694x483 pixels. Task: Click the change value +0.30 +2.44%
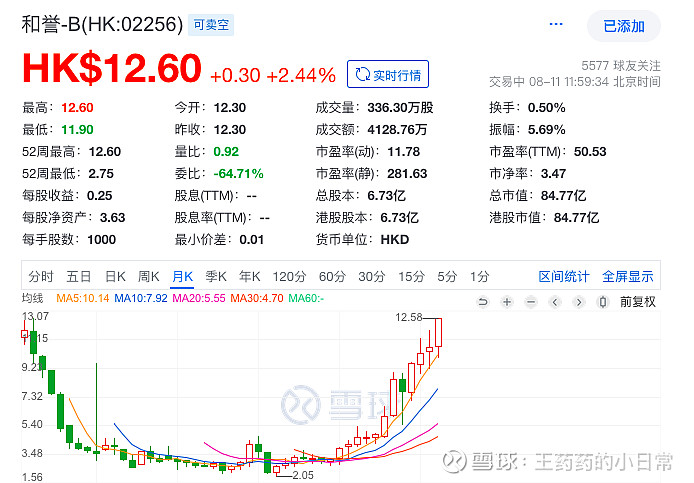click(x=273, y=75)
